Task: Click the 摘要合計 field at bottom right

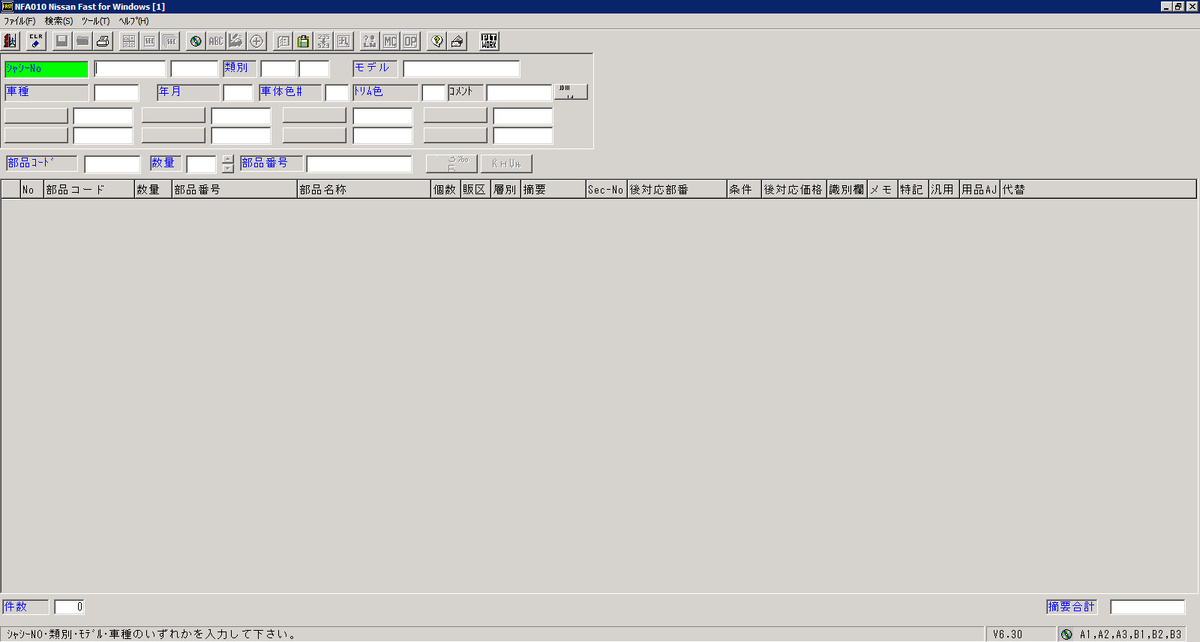Action: pos(1148,607)
